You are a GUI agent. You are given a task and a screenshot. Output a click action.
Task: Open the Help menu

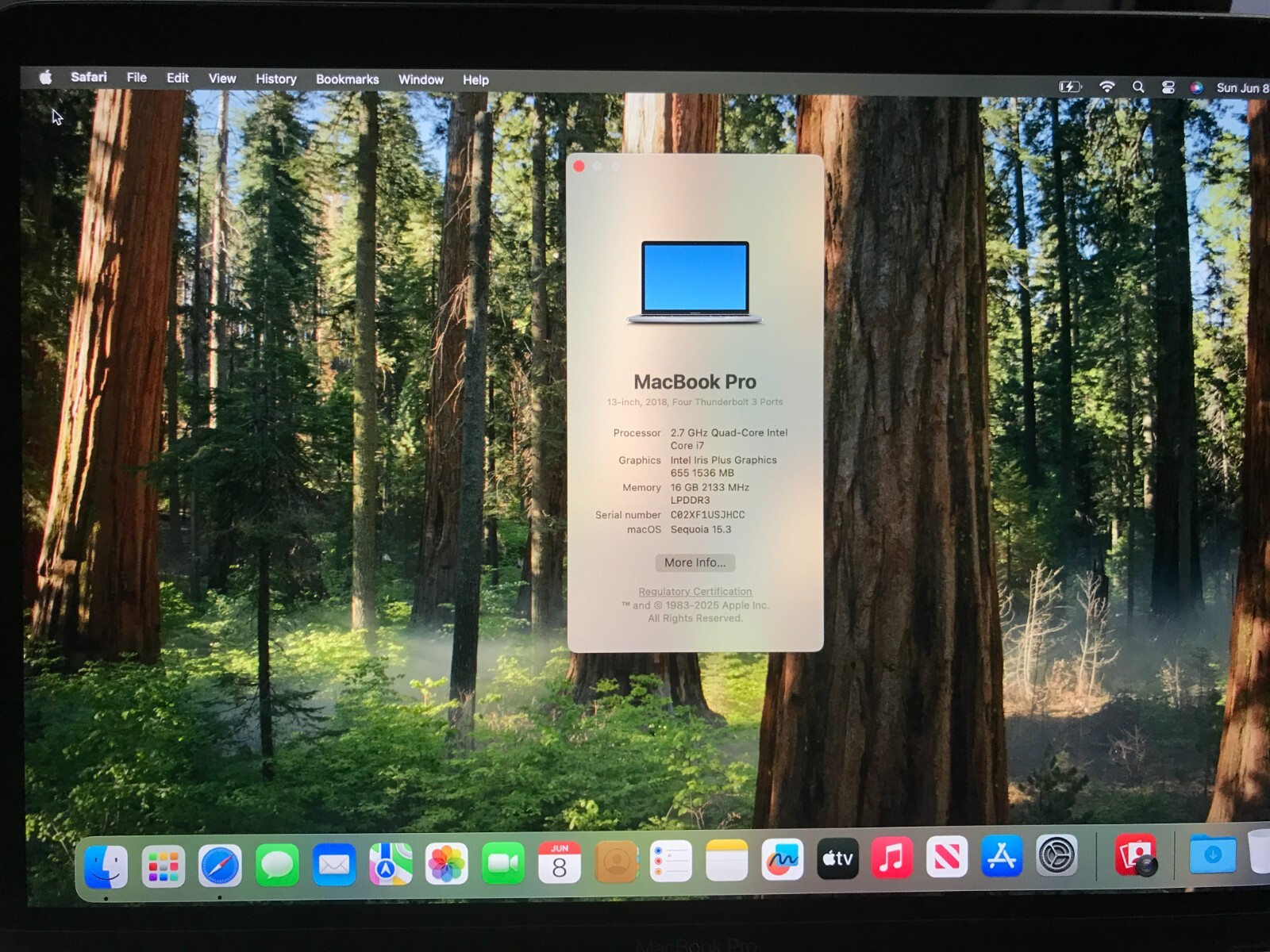tap(476, 80)
